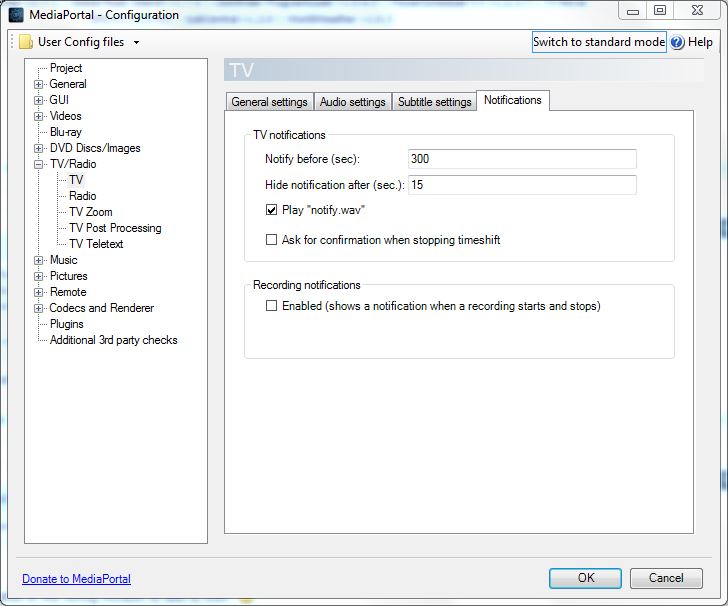
Task: Select TV Teletext in the tree
Action: (x=96, y=244)
